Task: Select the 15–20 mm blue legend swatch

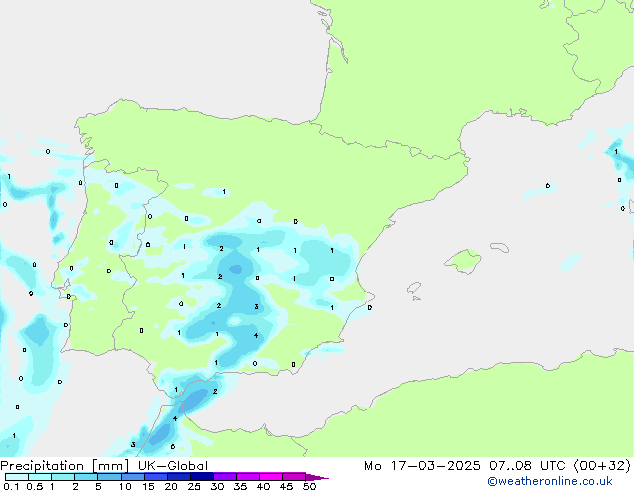Action: pyautogui.click(x=155, y=477)
